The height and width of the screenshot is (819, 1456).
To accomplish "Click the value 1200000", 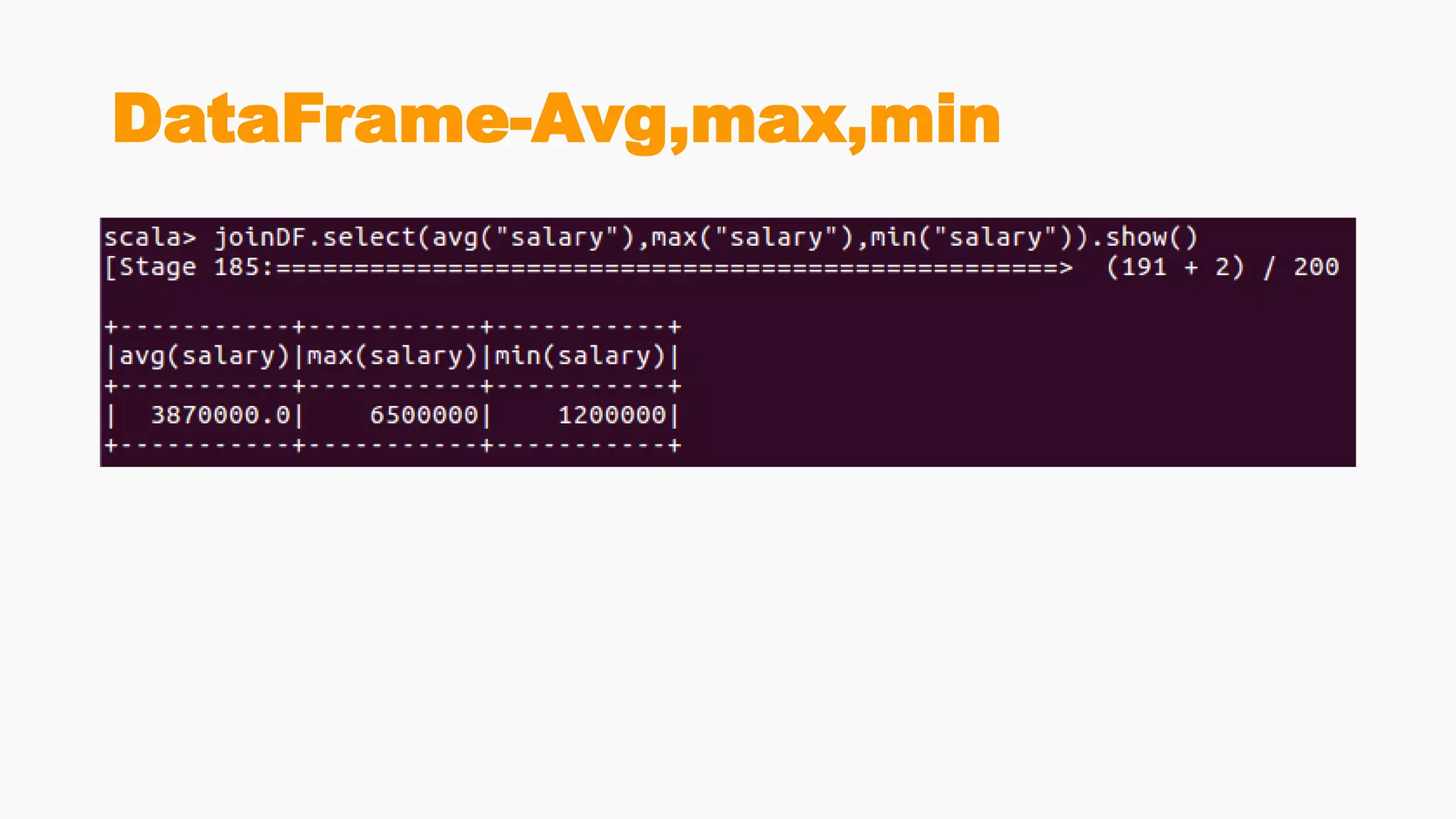I will [x=611, y=414].
